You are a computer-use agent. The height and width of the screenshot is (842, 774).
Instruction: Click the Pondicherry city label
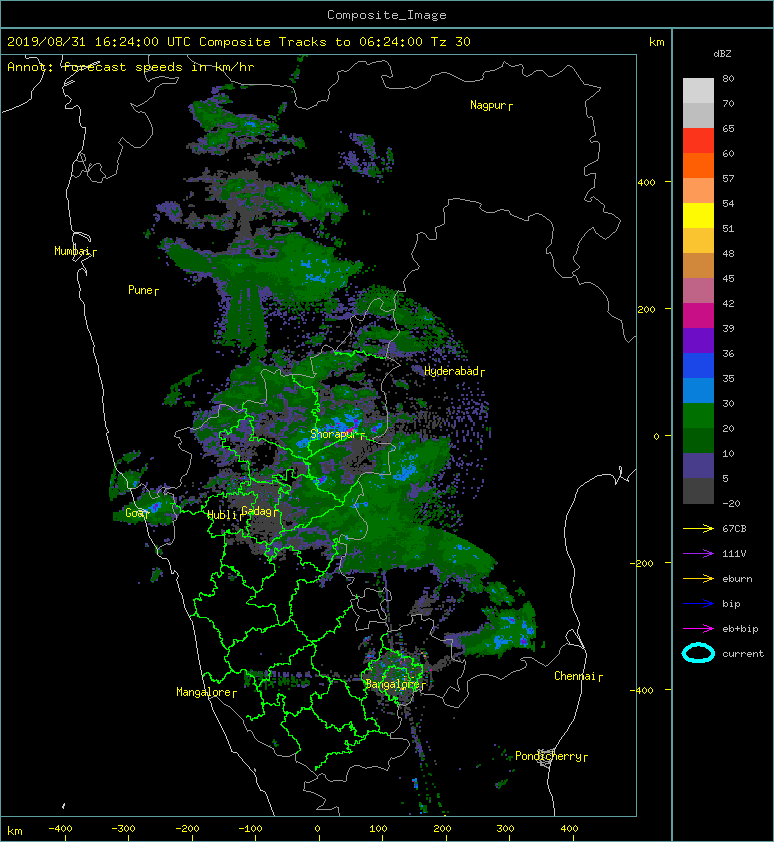click(x=551, y=757)
